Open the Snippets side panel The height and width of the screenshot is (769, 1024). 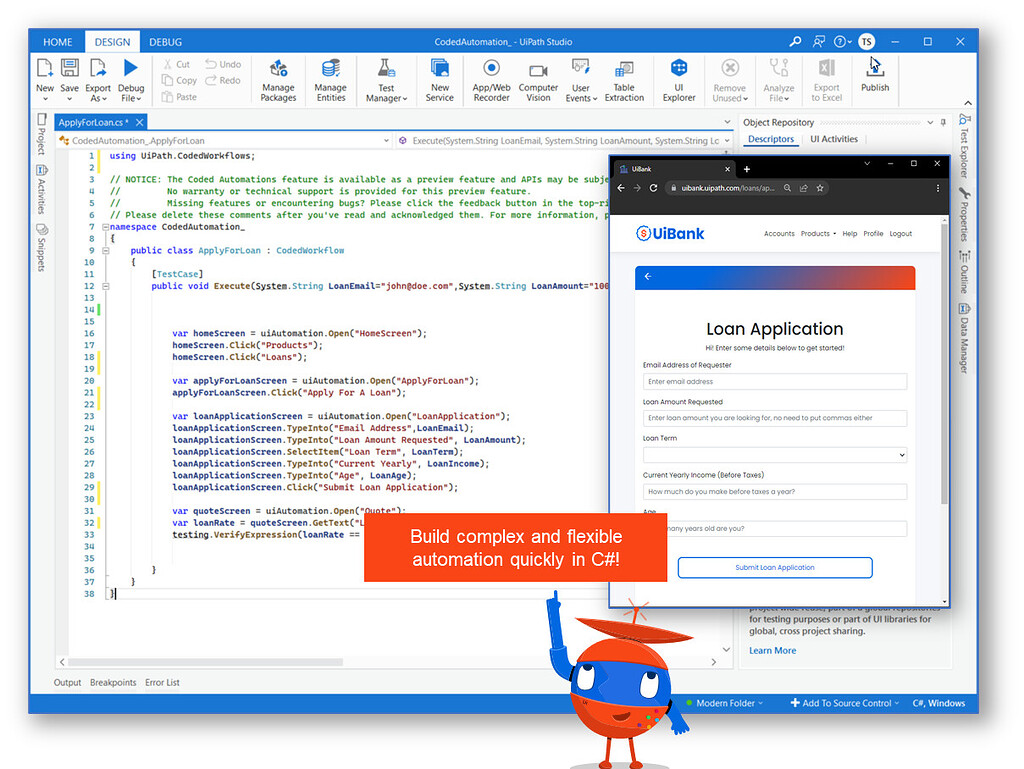pyautogui.click(x=41, y=249)
